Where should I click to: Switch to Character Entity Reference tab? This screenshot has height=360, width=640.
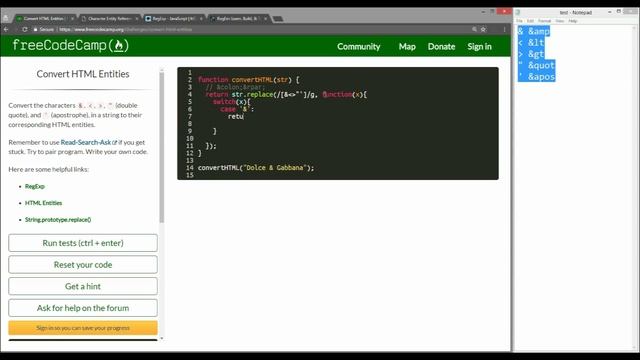pyautogui.click(x=109, y=19)
